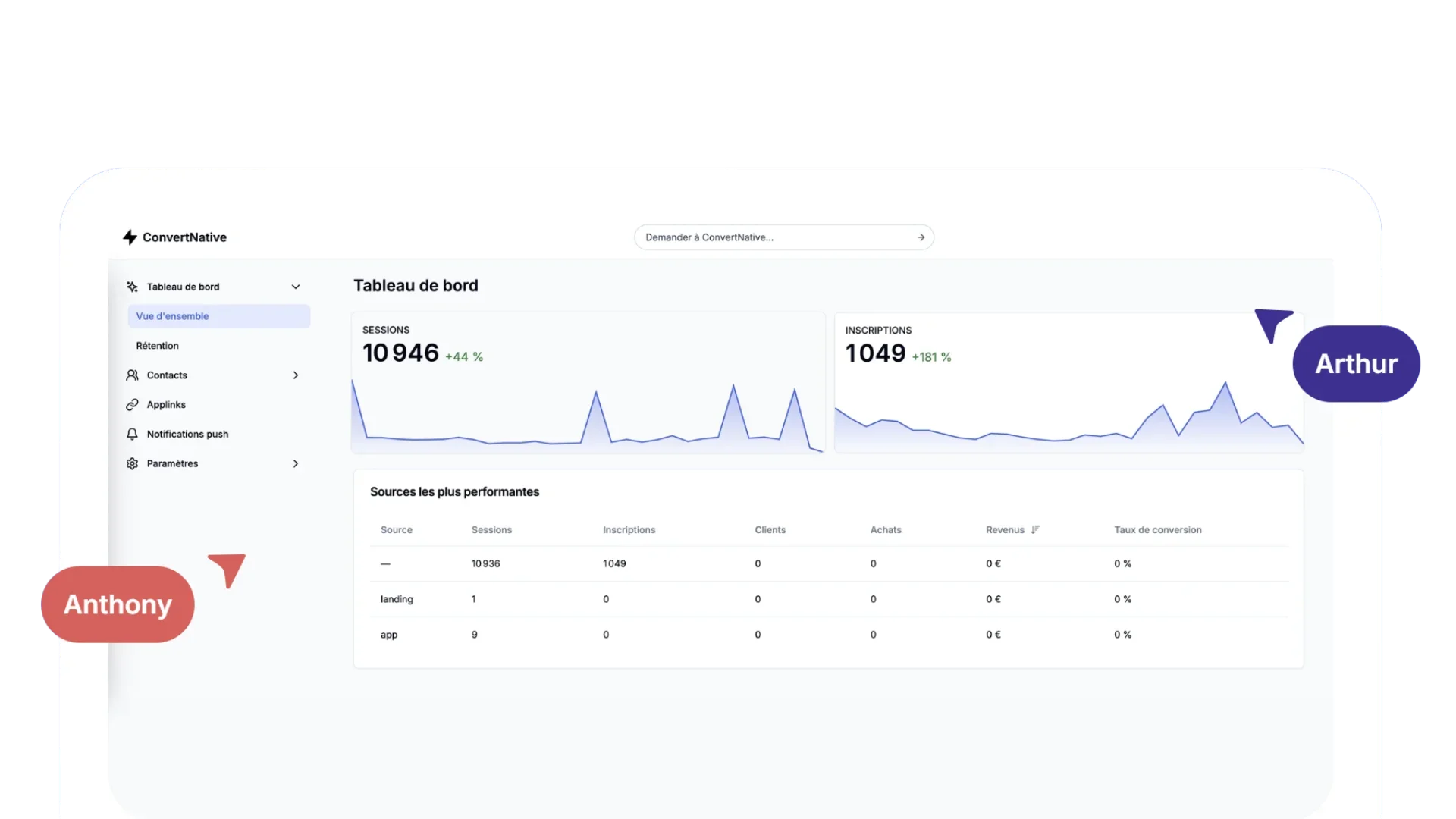Expand the Paramètres section chevron
This screenshot has width=1456, height=819.
[x=296, y=463]
